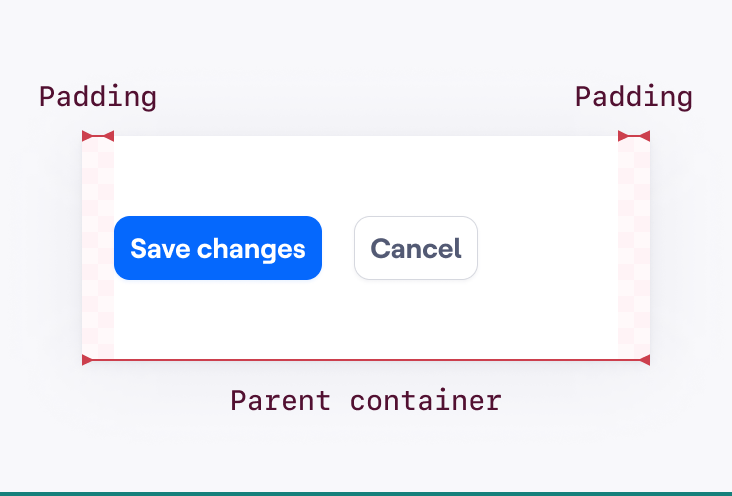Screen dimensions: 732x496
Task: Click the teal bar at the bottom edge
Action: (366, 494)
